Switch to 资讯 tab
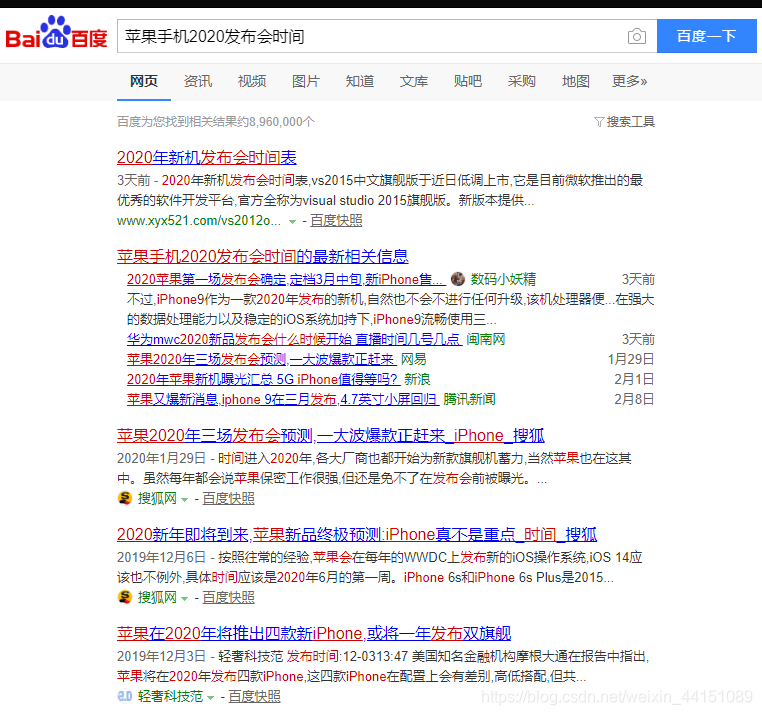The width and height of the screenshot is (762, 715). 198,81
